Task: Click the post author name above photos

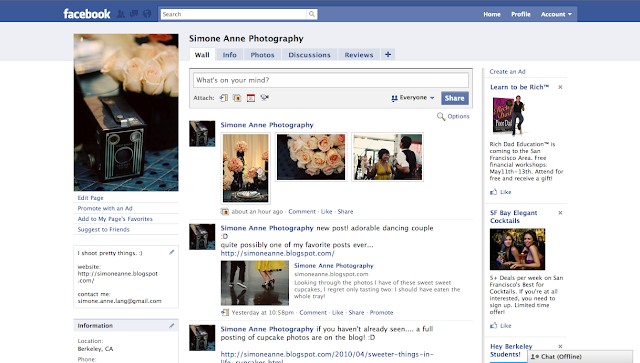Action: [267, 125]
